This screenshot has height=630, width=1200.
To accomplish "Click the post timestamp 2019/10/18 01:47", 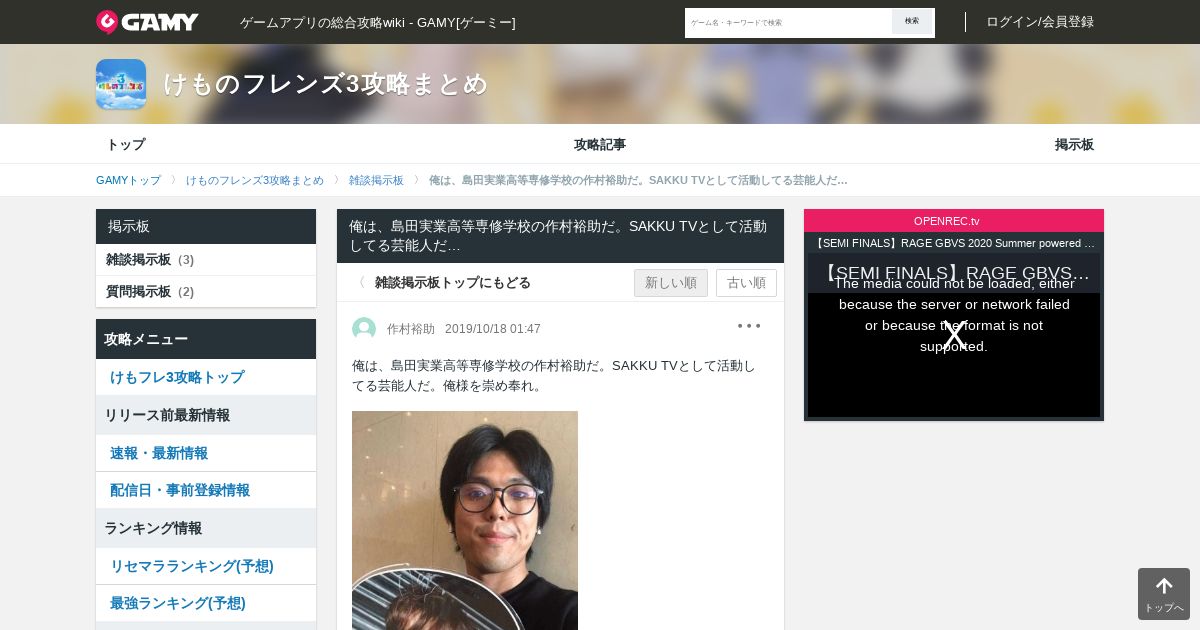I will pyautogui.click(x=493, y=329).
